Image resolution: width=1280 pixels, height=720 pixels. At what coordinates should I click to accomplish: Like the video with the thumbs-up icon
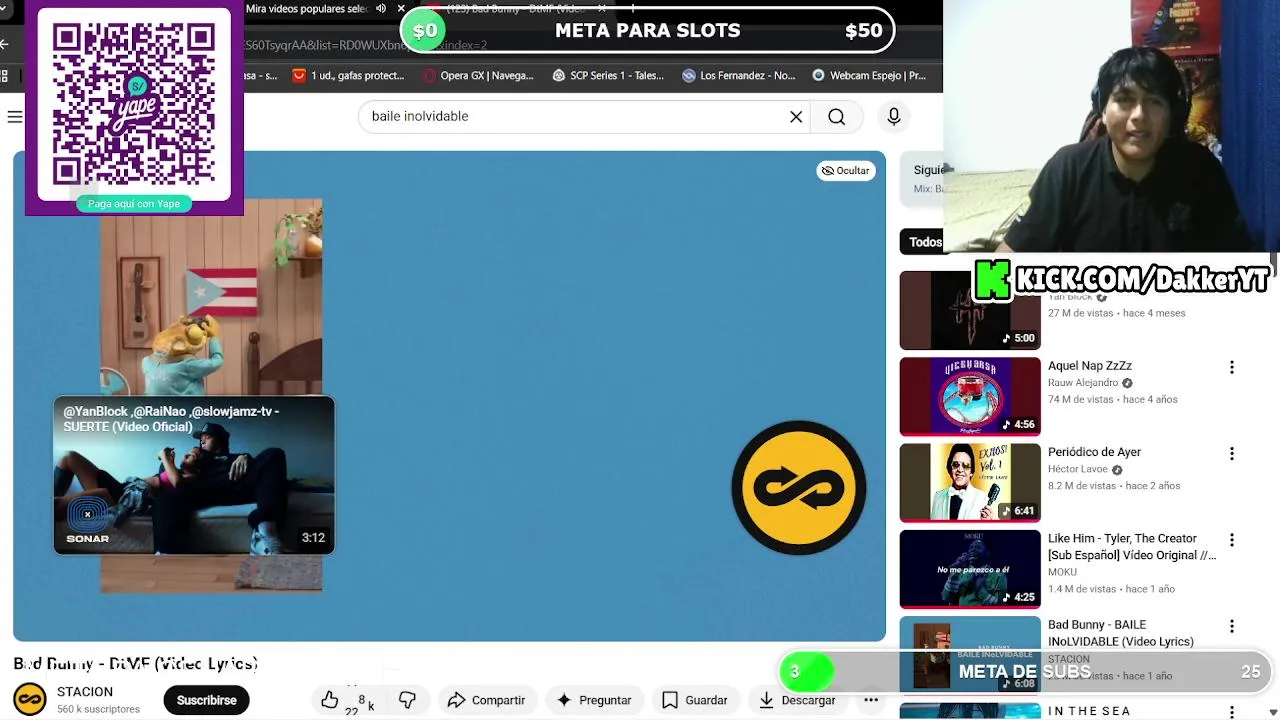(x=330, y=700)
